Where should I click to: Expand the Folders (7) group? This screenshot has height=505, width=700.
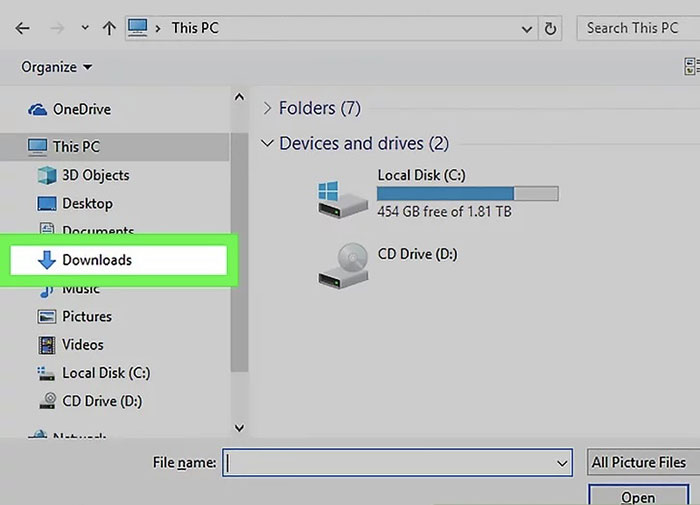267,108
